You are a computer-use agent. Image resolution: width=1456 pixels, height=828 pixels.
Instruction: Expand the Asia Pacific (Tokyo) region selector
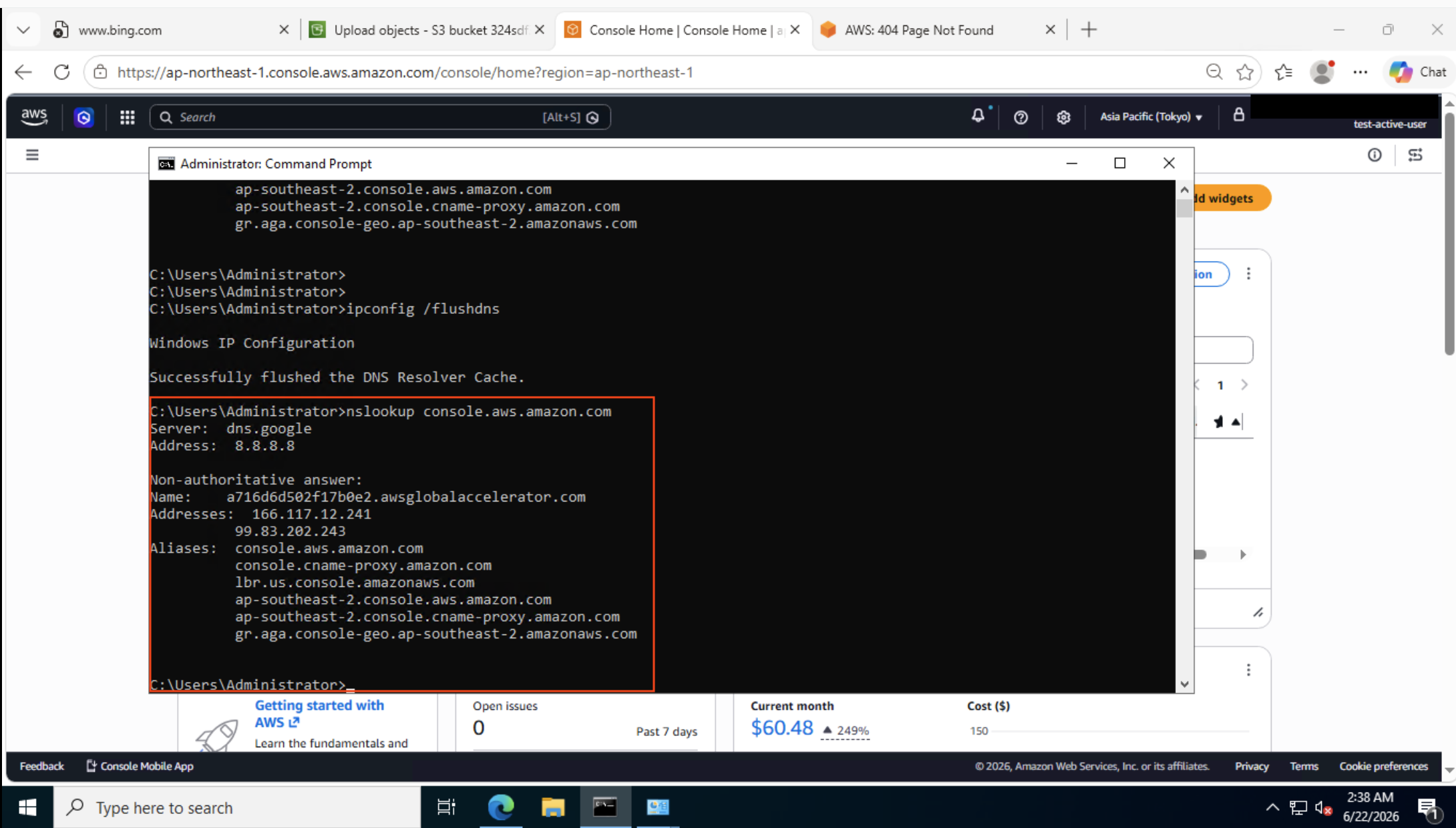point(1151,117)
